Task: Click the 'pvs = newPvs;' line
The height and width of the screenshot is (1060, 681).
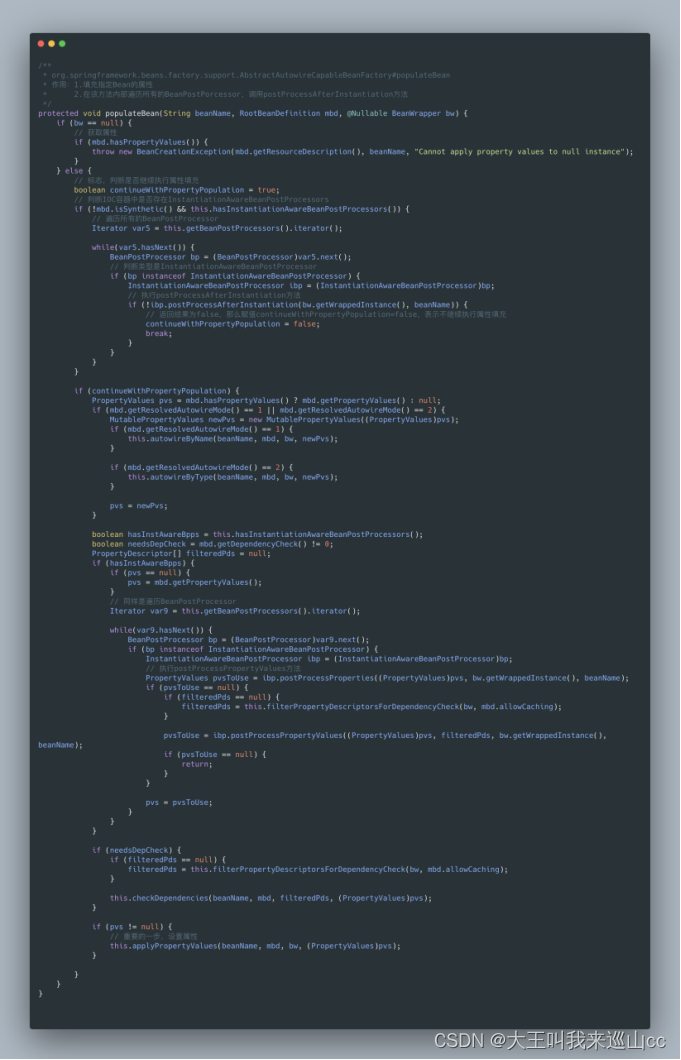Action: click(139, 506)
